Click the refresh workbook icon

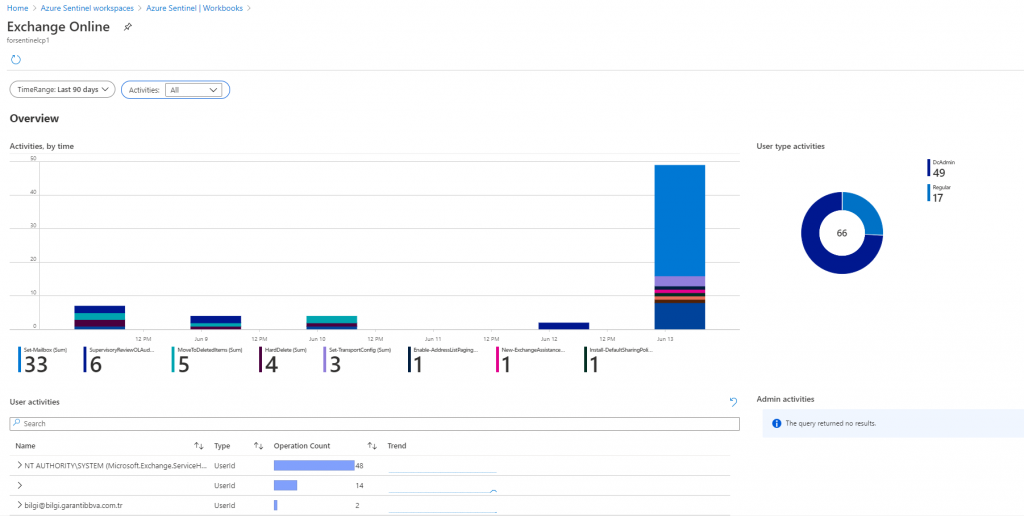[x=16, y=59]
